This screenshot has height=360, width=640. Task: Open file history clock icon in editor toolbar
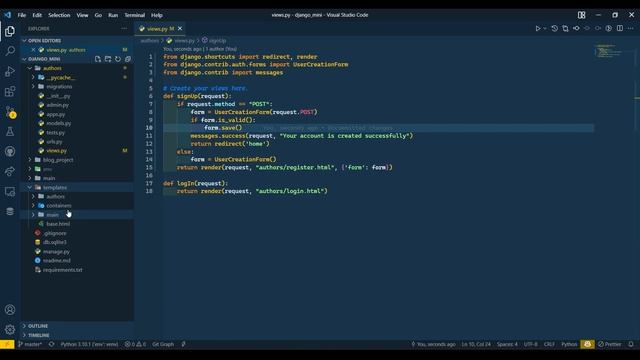click(554, 29)
